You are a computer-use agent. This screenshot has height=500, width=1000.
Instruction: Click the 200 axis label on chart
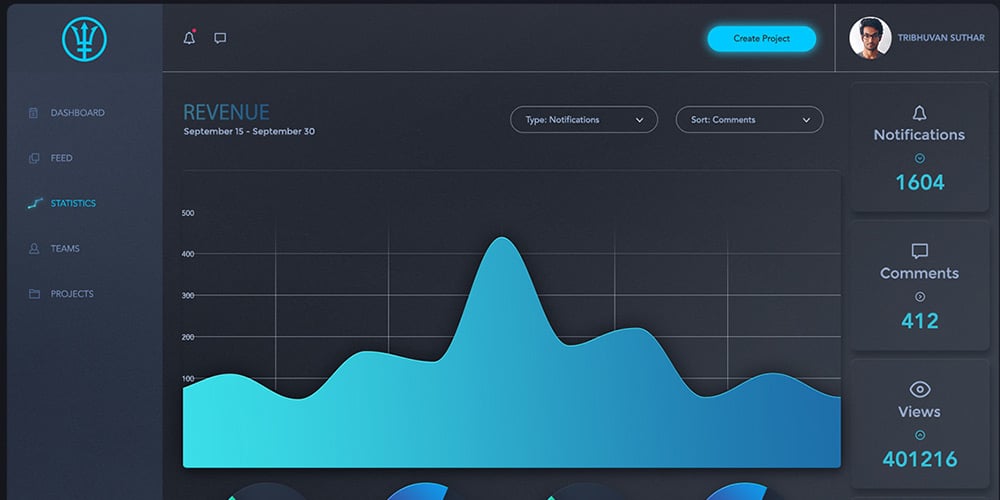188,337
